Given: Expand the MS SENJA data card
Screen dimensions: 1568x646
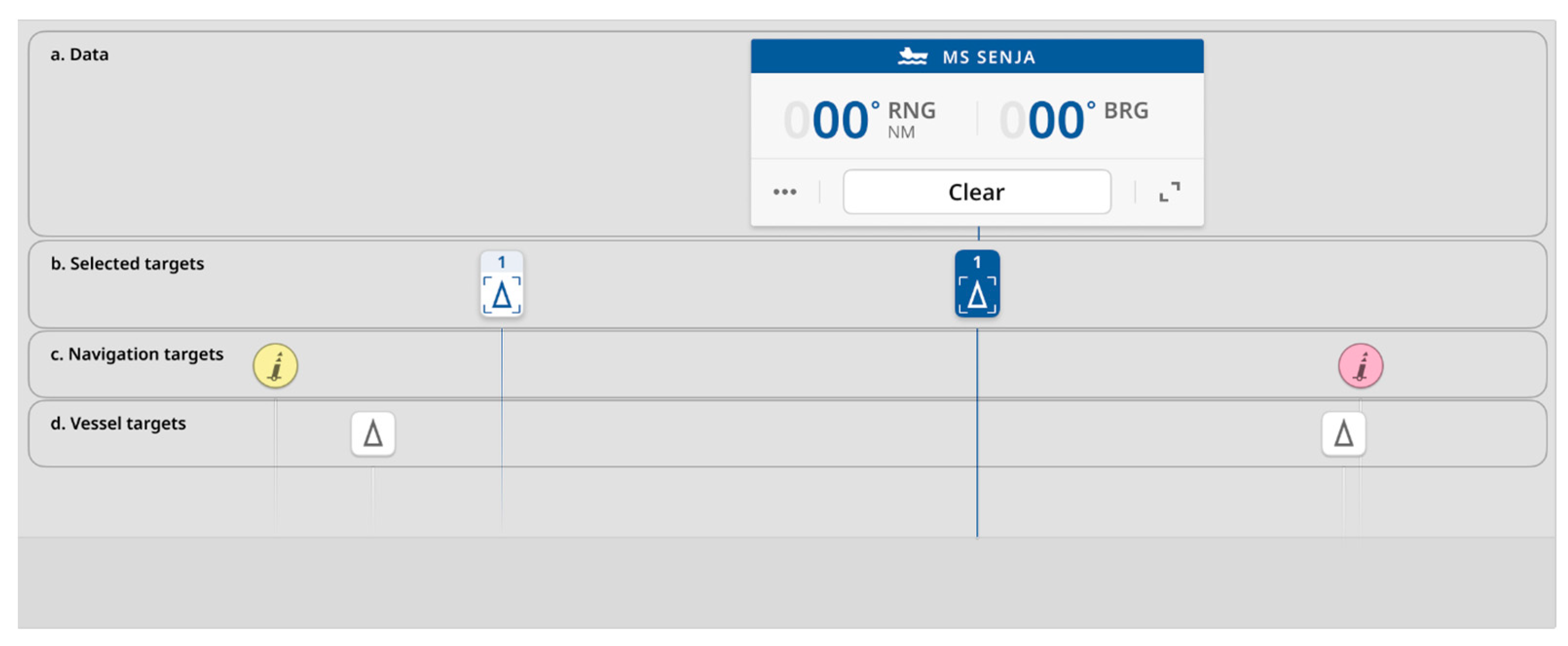Looking at the screenshot, I should [x=1169, y=192].
